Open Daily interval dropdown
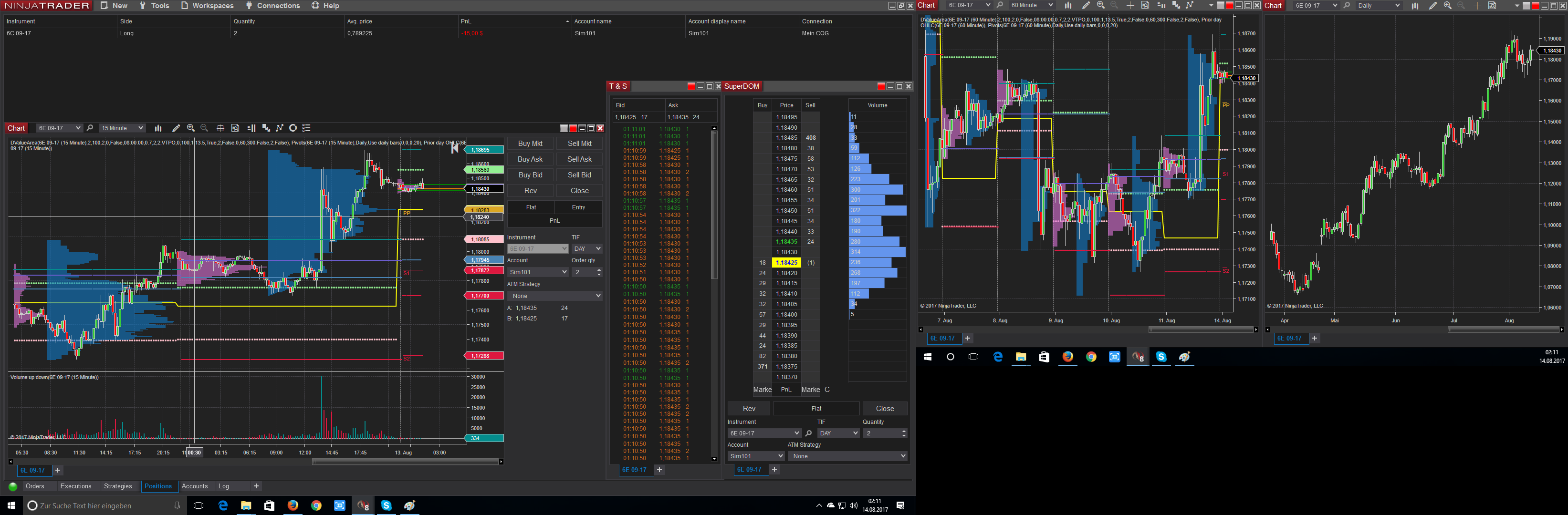This screenshot has height=515, width=1568. coord(1379,5)
